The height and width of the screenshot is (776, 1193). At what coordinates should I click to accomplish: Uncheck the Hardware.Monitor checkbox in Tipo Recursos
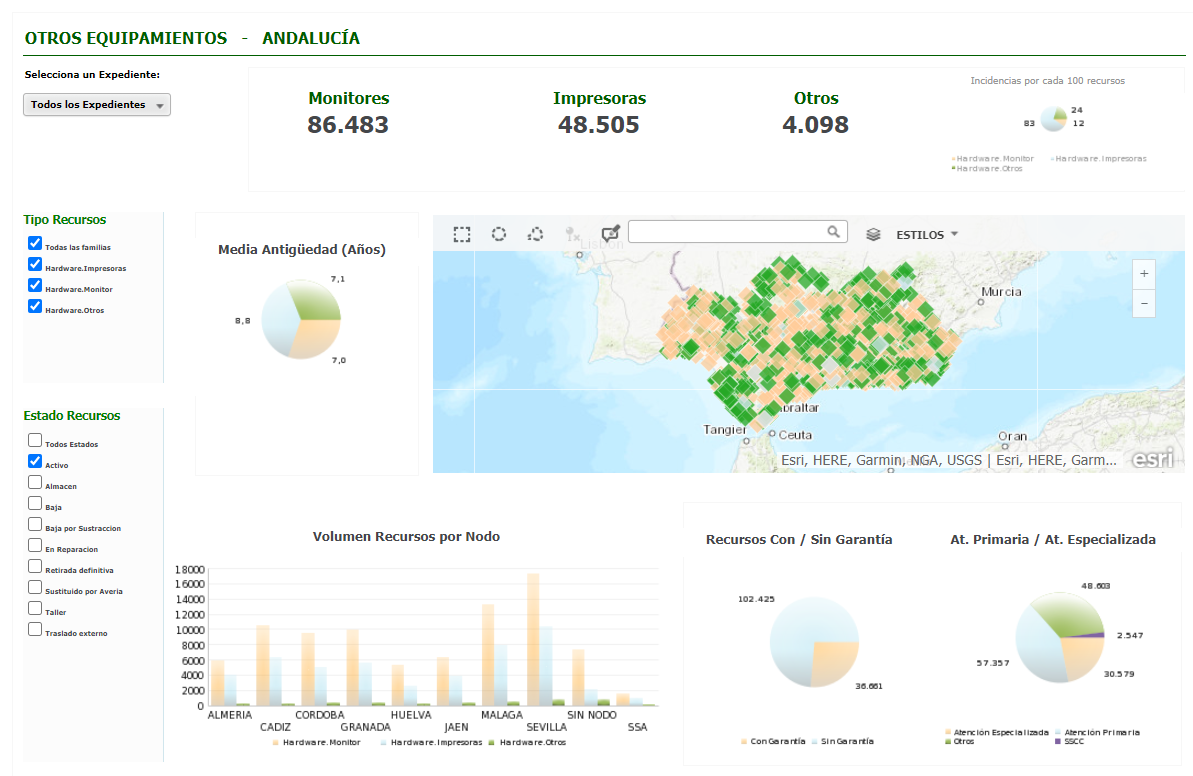coord(35,285)
